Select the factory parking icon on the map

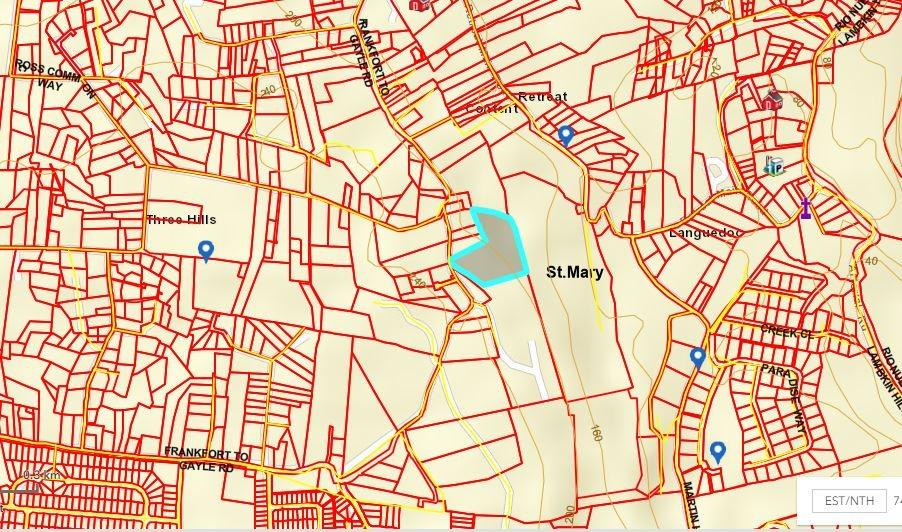[x=774, y=166]
